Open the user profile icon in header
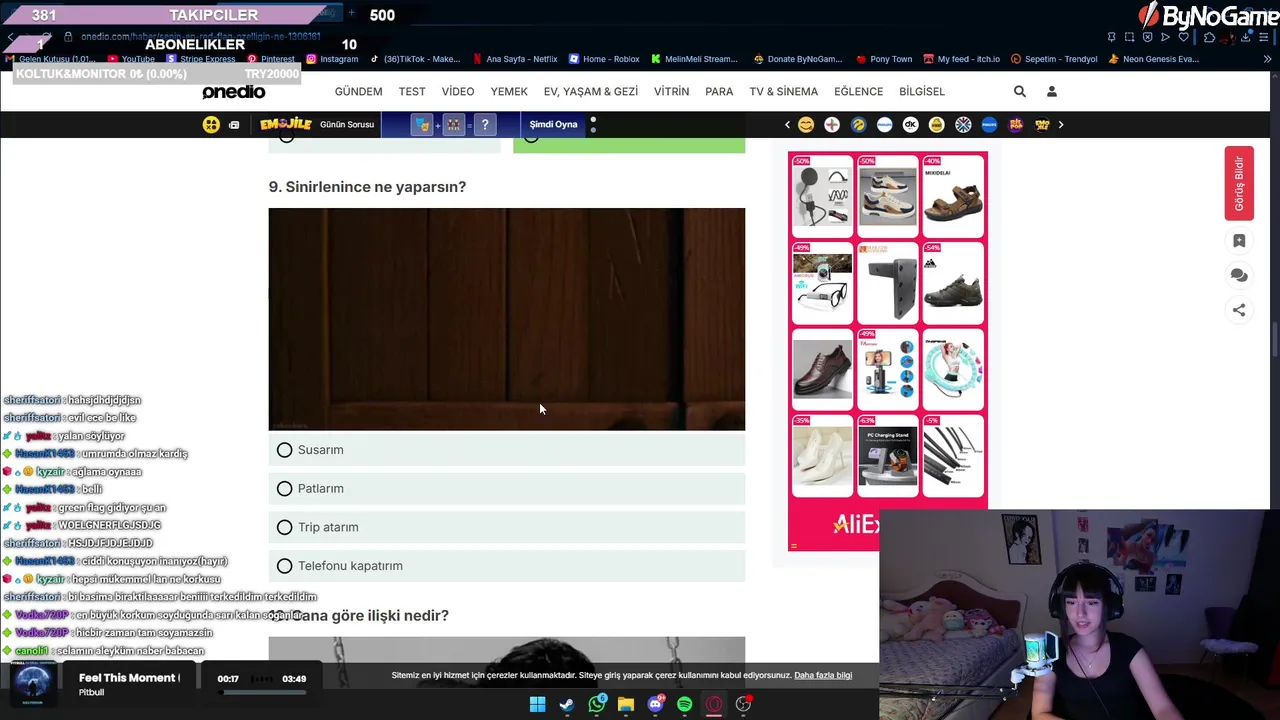Viewport: 1280px width, 720px height. click(x=1051, y=91)
